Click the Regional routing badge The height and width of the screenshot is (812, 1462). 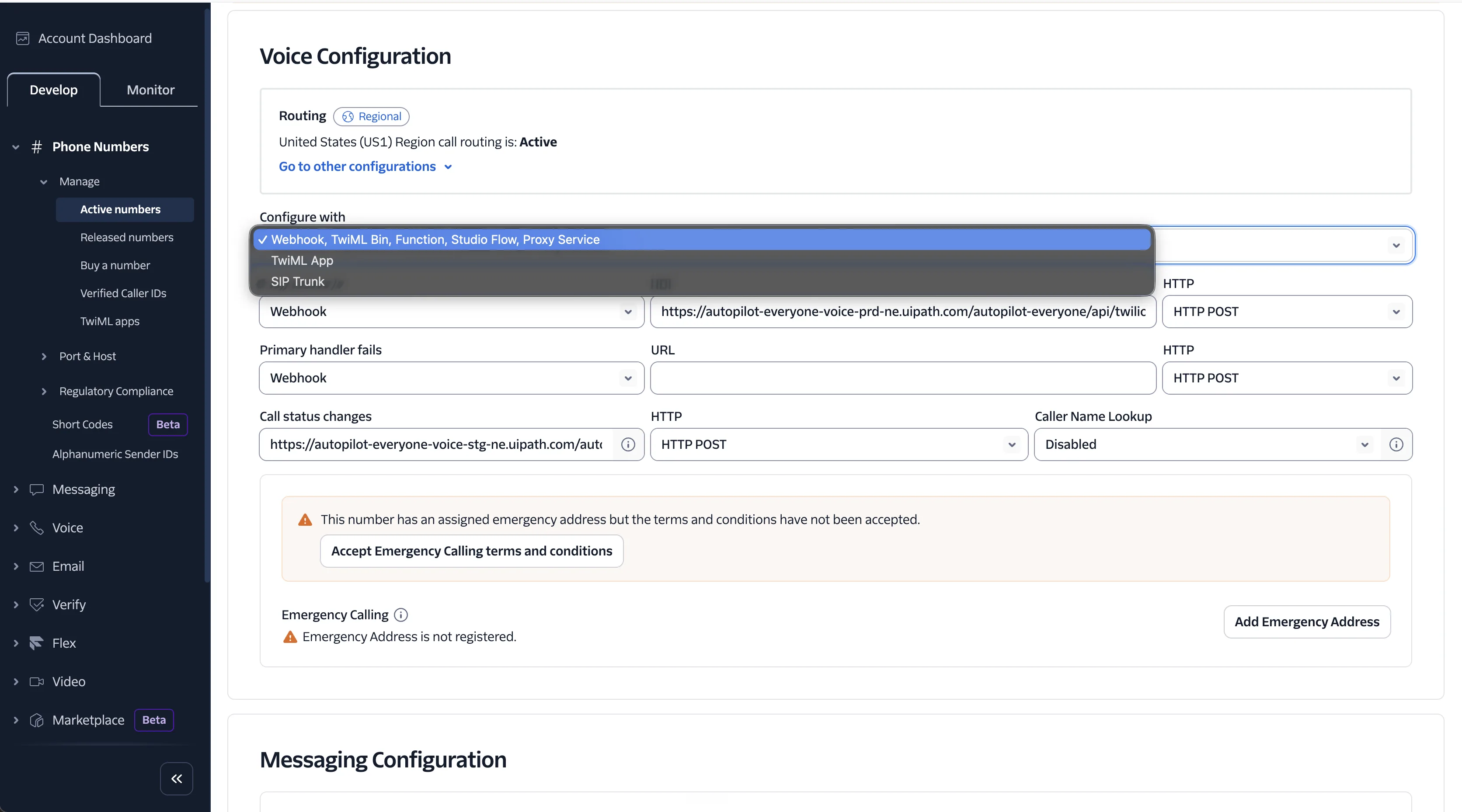(x=371, y=116)
